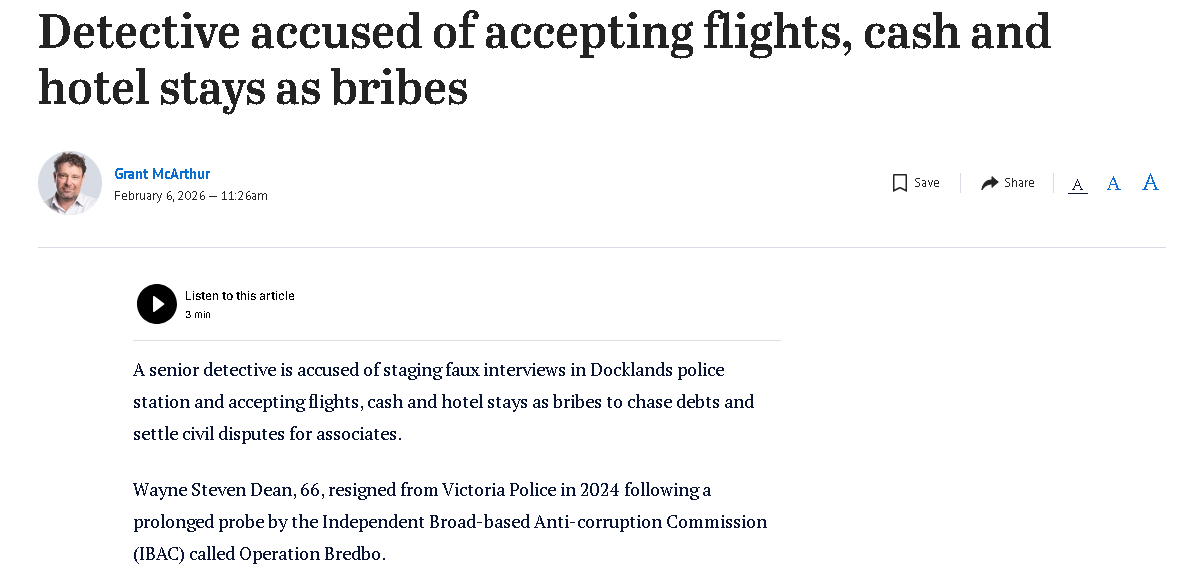Open Grant McArthur's author profile photo
The width and height of the screenshot is (1180, 584).
70,183
